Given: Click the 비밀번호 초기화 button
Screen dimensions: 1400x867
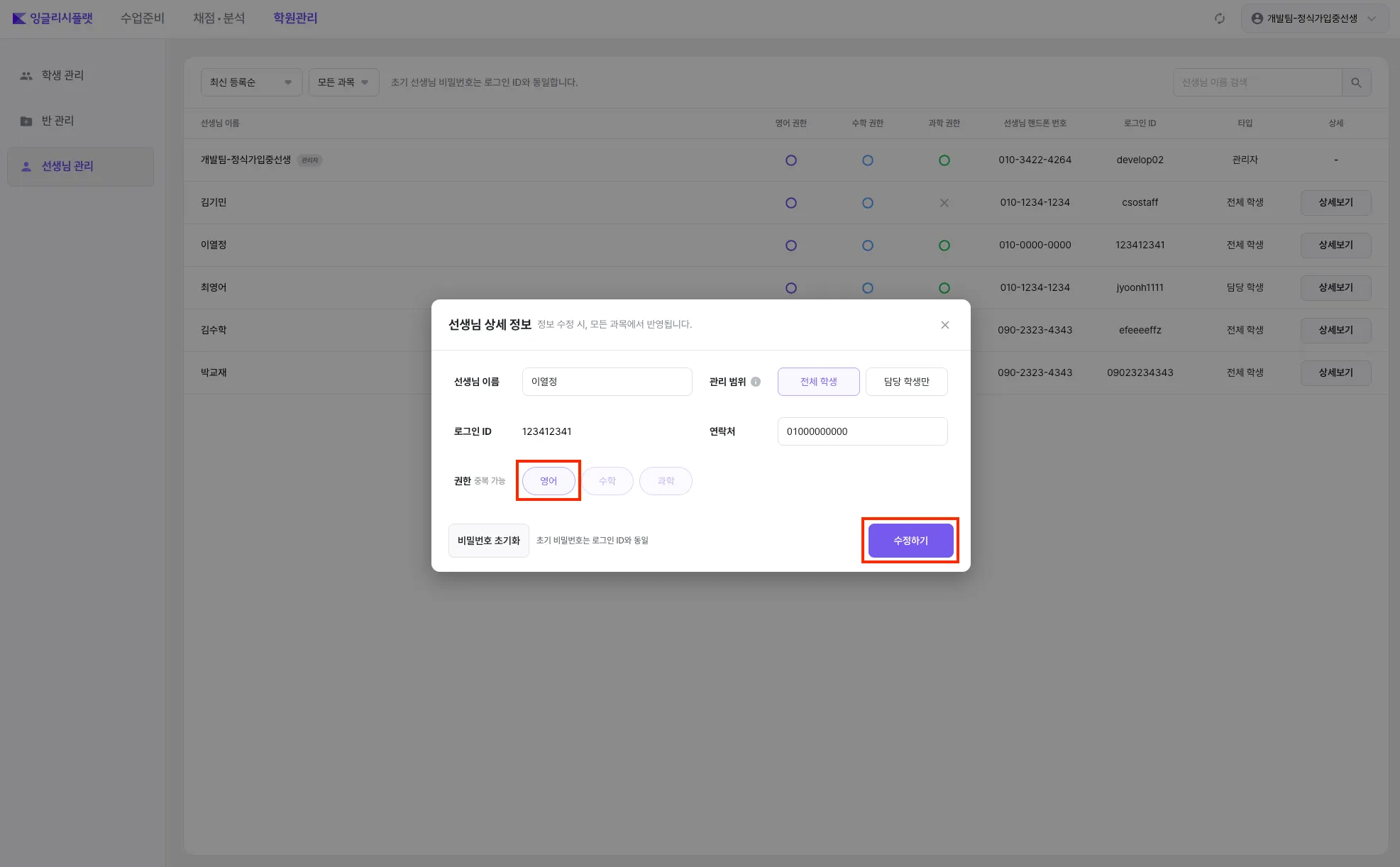Looking at the screenshot, I should (x=488, y=541).
